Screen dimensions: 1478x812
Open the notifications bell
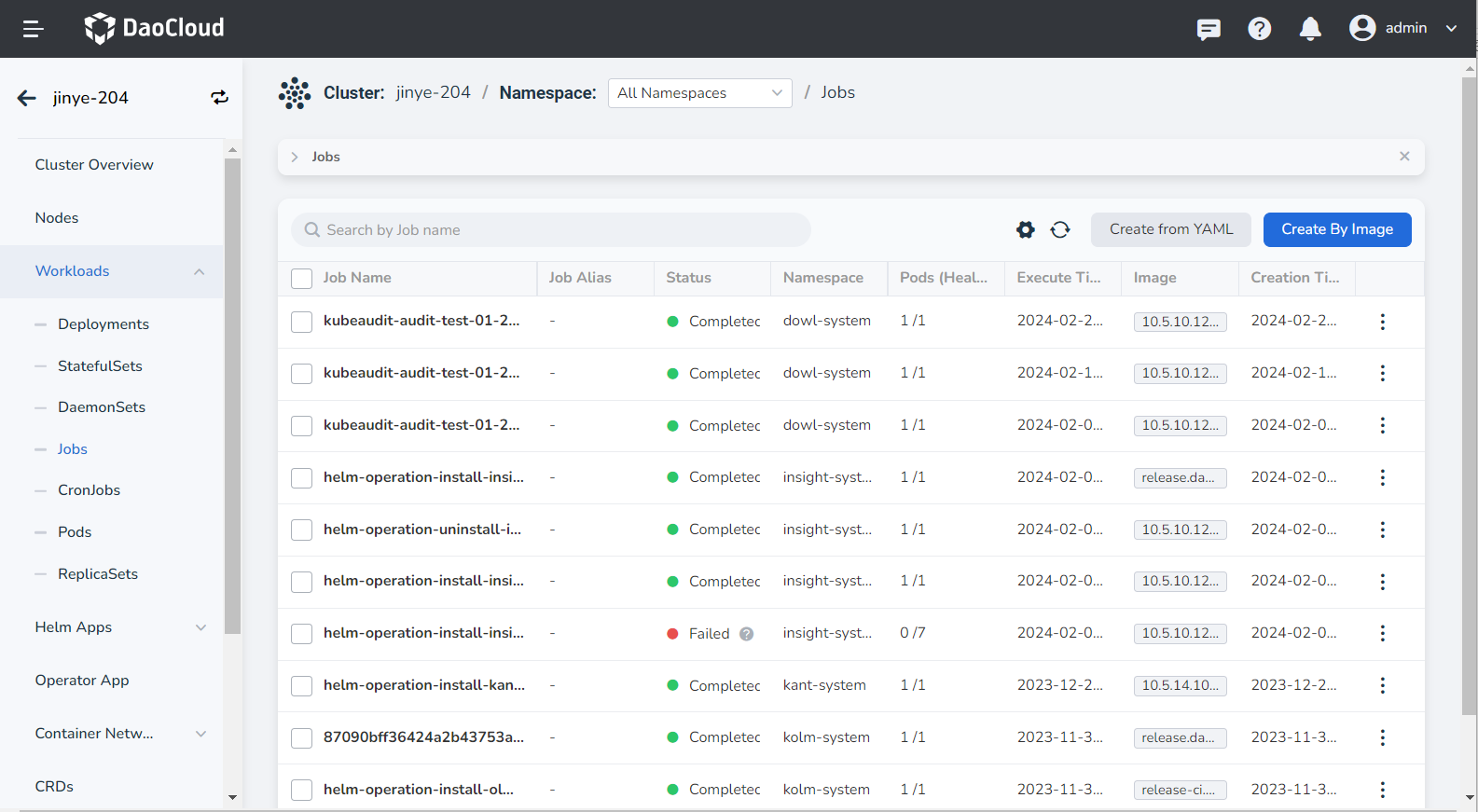click(x=1310, y=29)
